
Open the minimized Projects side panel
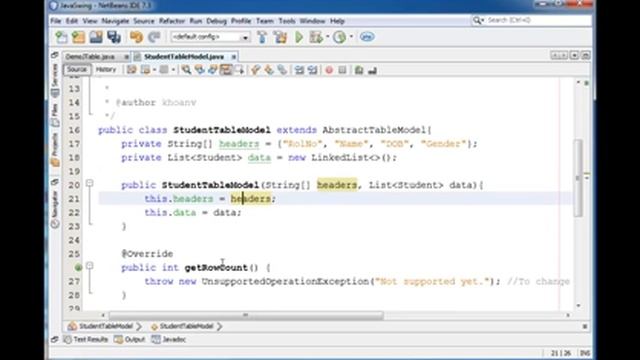coord(55,150)
